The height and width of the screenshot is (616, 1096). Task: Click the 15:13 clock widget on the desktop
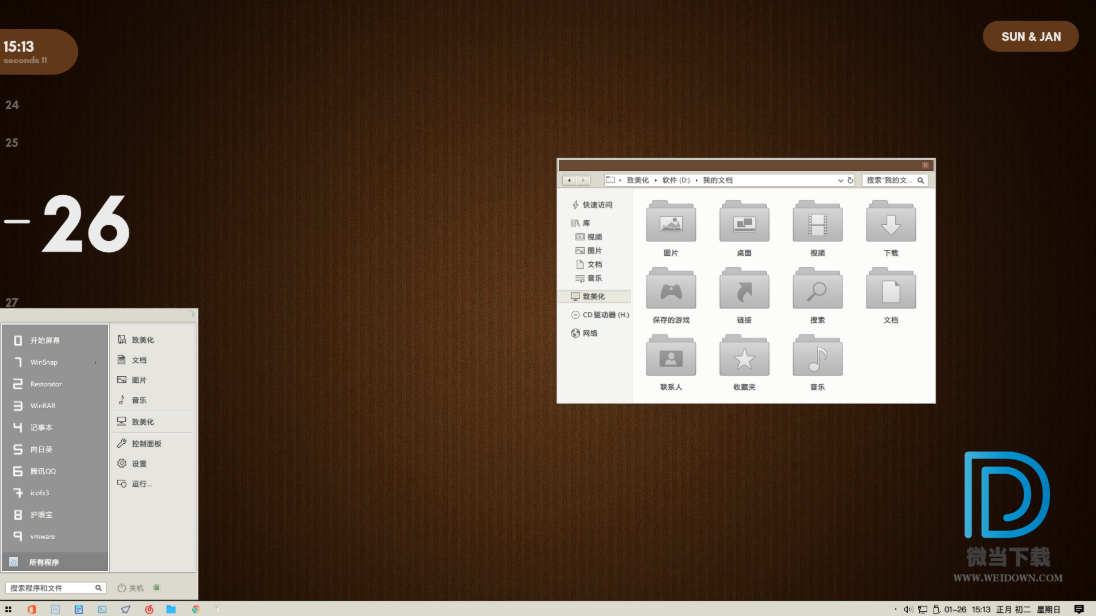[x=36, y=52]
